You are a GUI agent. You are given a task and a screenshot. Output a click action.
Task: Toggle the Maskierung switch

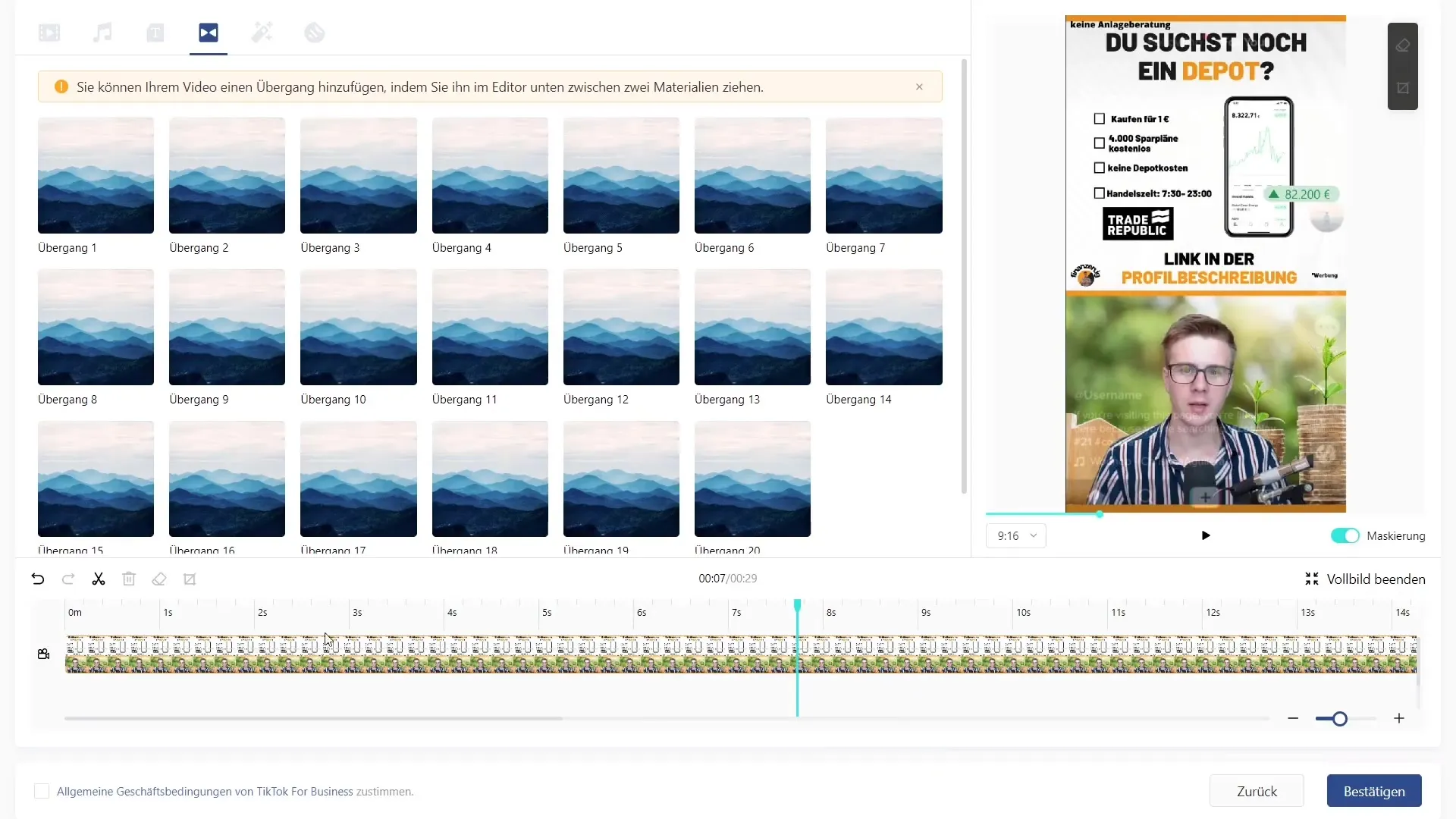point(1345,536)
